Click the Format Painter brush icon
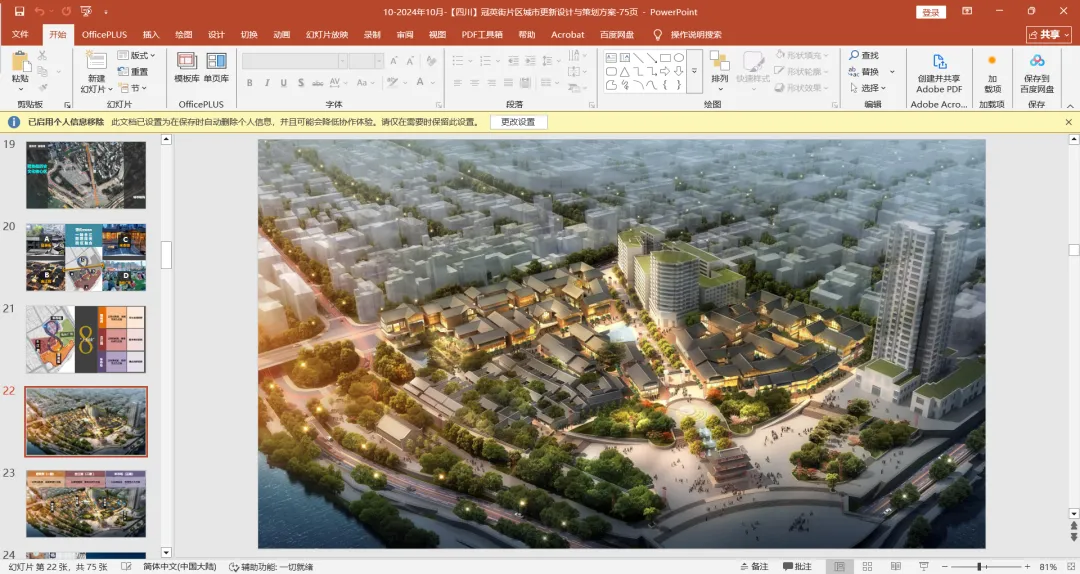Viewport: 1080px width, 574px height. [x=43, y=88]
